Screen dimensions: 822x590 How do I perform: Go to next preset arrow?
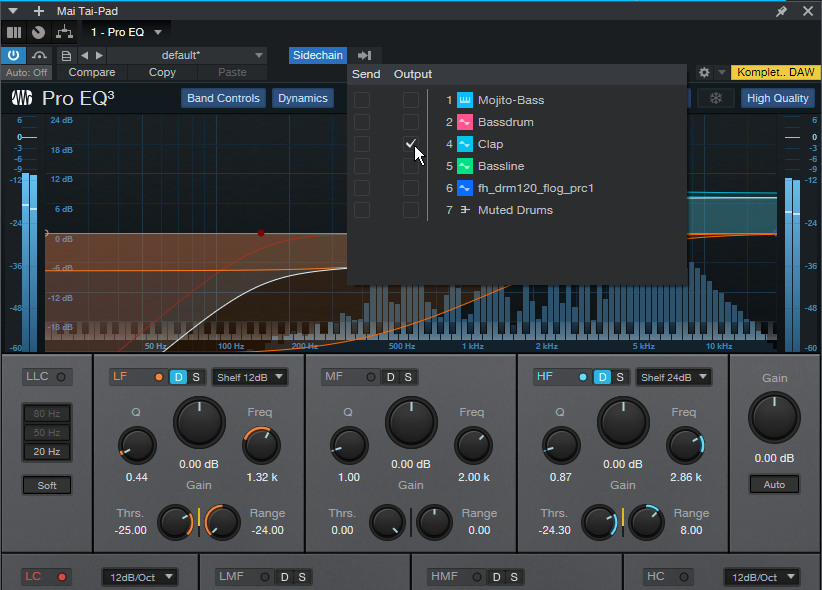[x=99, y=55]
